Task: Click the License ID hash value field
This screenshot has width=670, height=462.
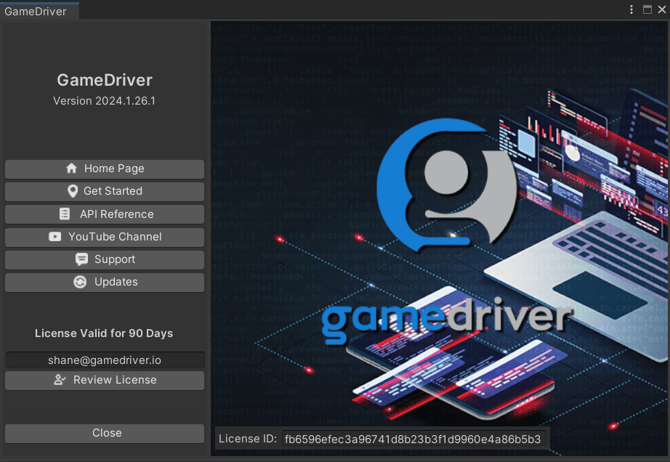Action: click(412, 439)
